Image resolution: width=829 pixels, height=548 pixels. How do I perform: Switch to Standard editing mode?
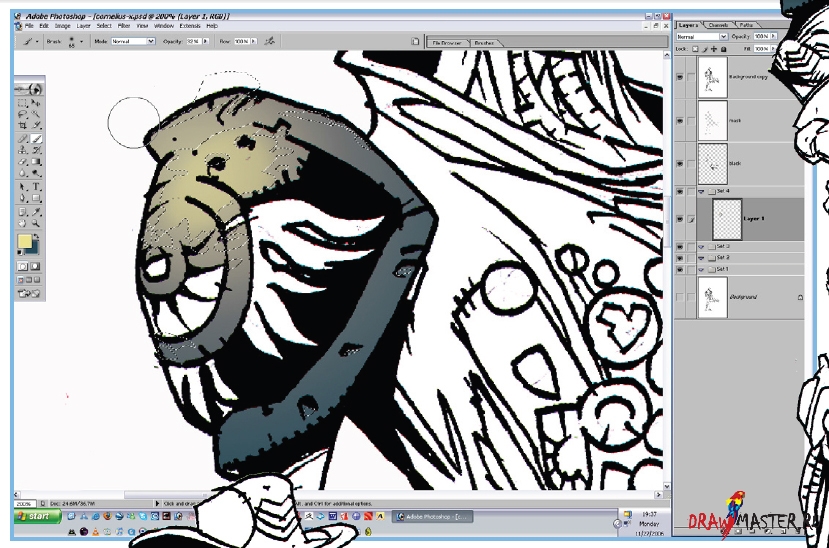pyautogui.click(x=23, y=266)
